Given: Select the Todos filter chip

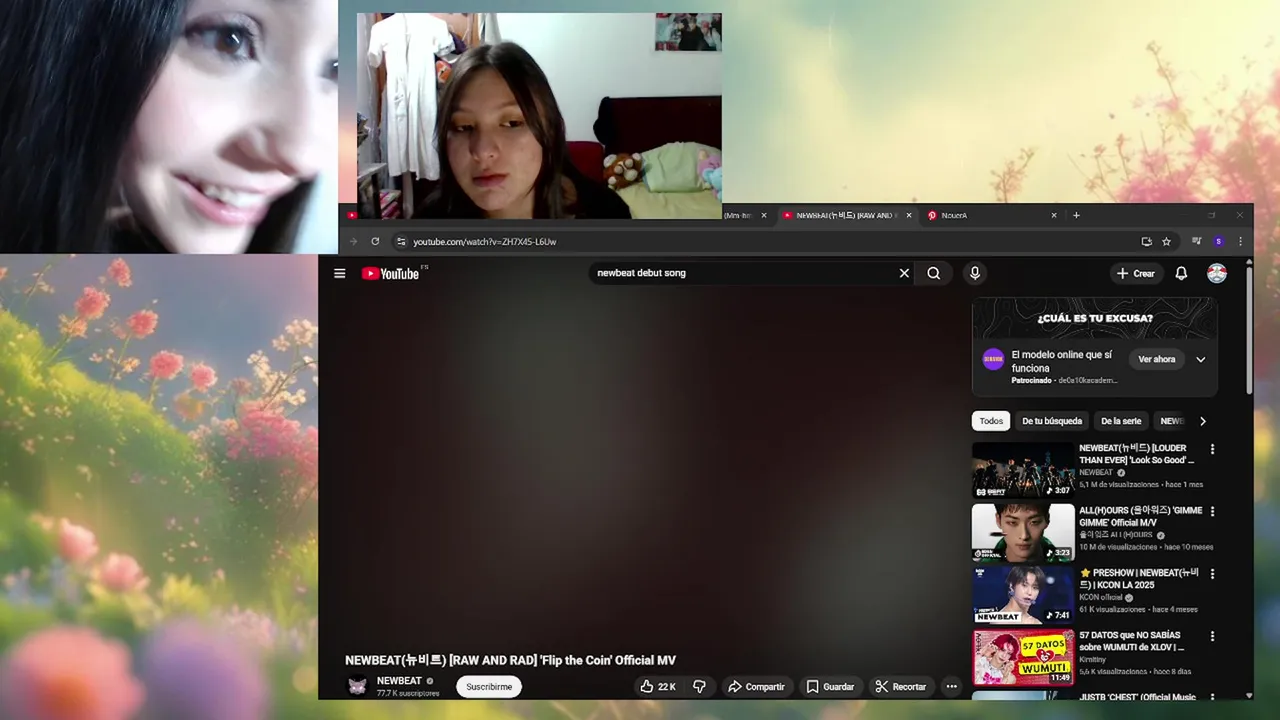Looking at the screenshot, I should coord(991,421).
